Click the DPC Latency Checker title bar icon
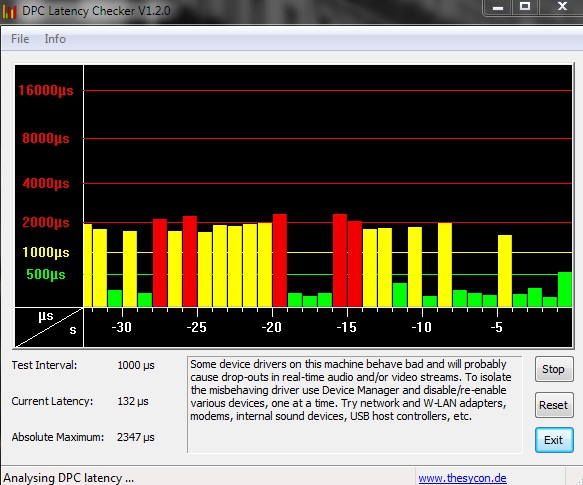 [9, 11]
